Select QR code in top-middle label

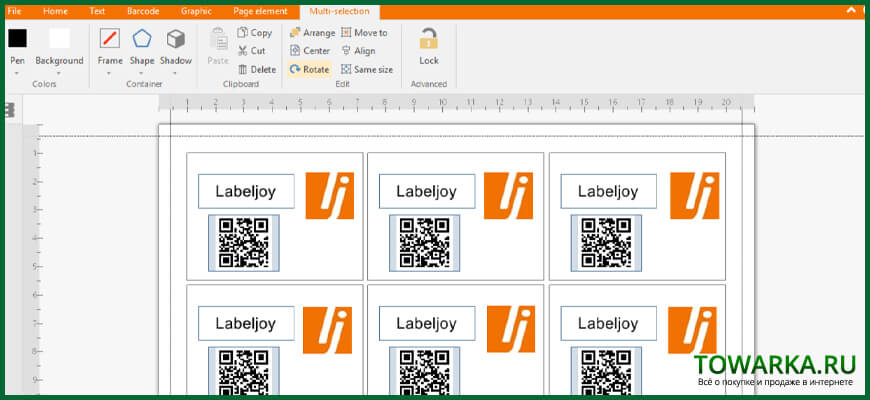coord(424,243)
